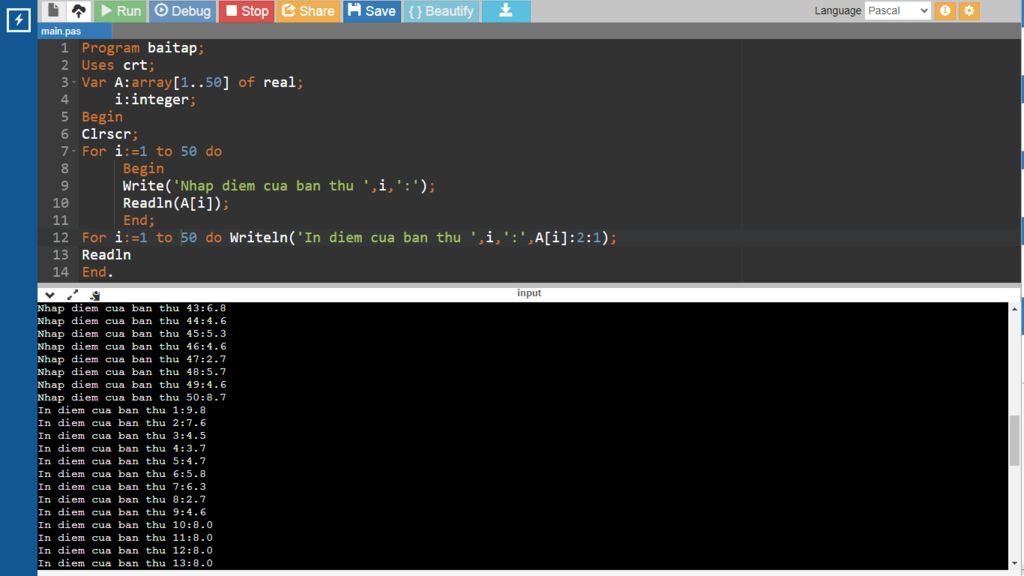Viewport: 1024px width, 576px height.
Task: Collapse the Var block fold arrow on line 3
Action: [x=74, y=82]
